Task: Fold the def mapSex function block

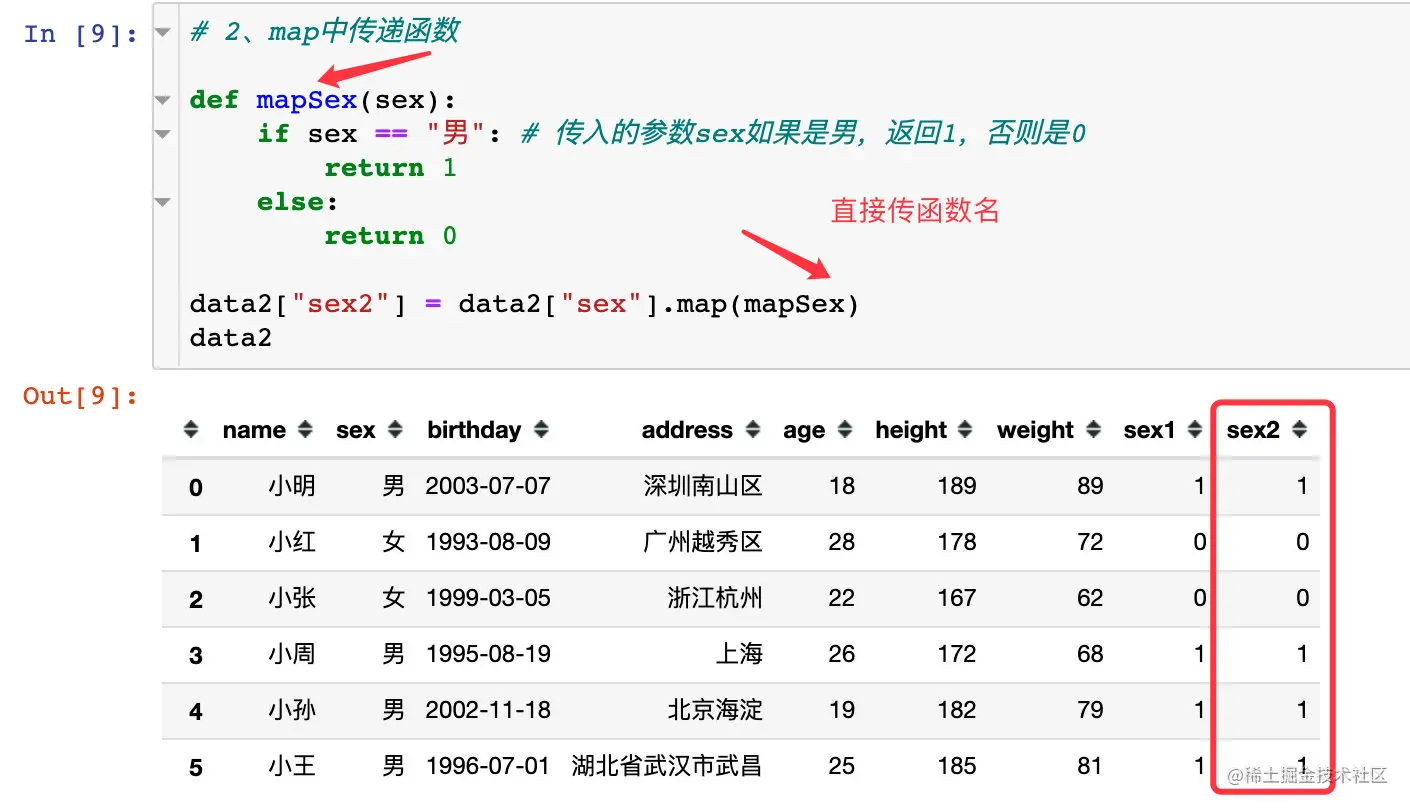Action: pyautogui.click(x=163, y=100)
